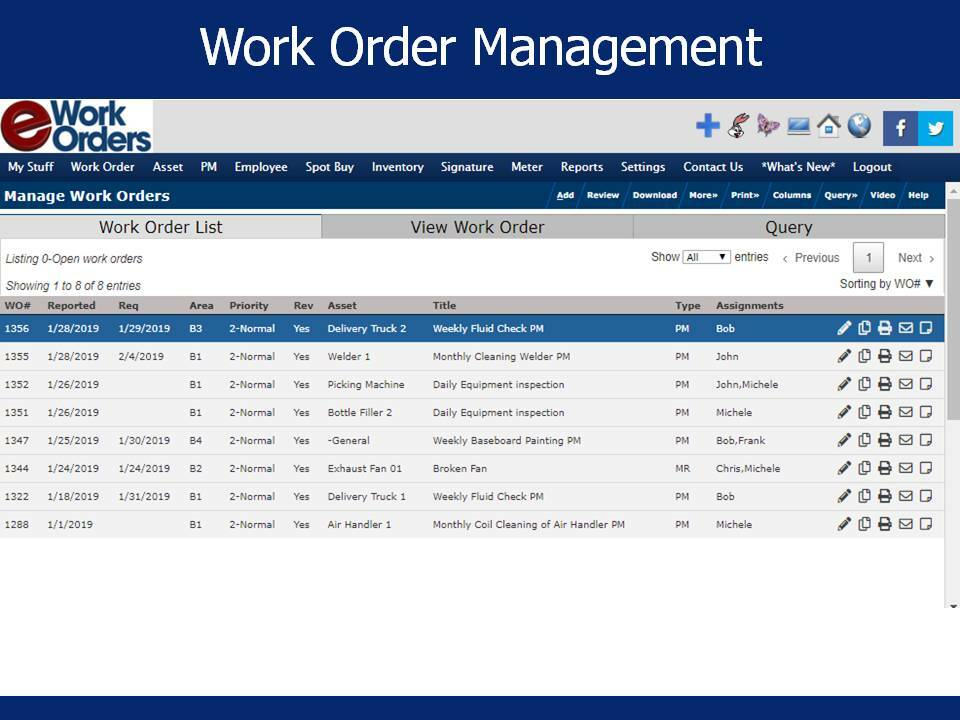Open the Inventory menu
Screen dimensions: 960x720
coord(397,167)
